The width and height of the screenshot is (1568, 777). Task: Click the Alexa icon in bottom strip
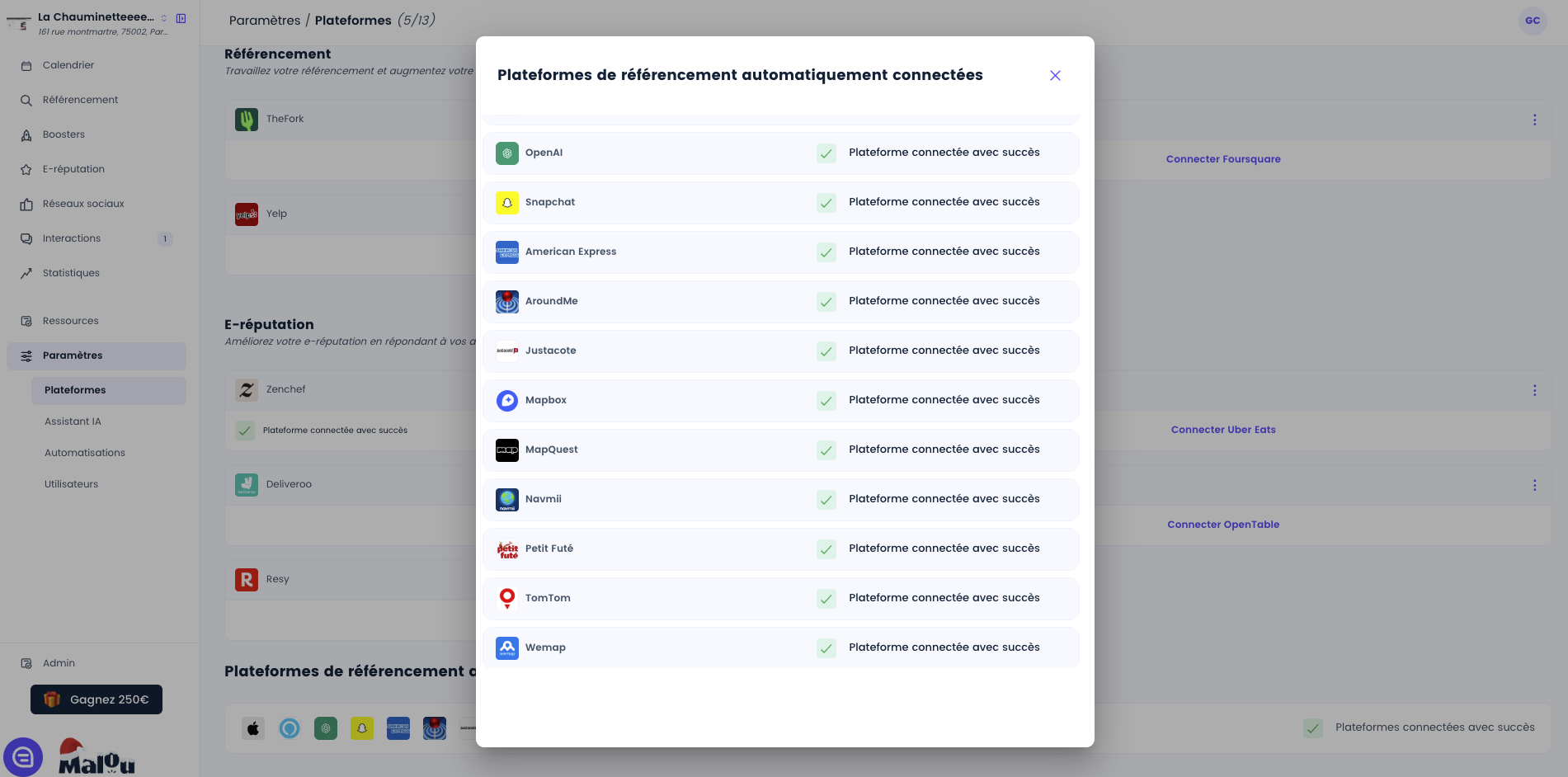(x=290, y=728)
